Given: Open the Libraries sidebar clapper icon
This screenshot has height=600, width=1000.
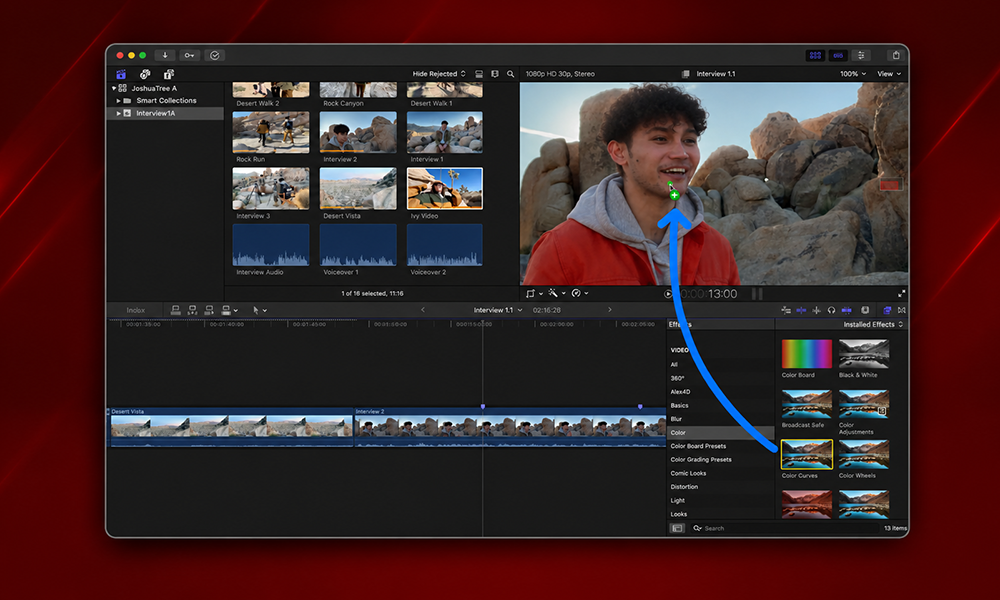Looking at the screenshot, I should pos(121,74).
